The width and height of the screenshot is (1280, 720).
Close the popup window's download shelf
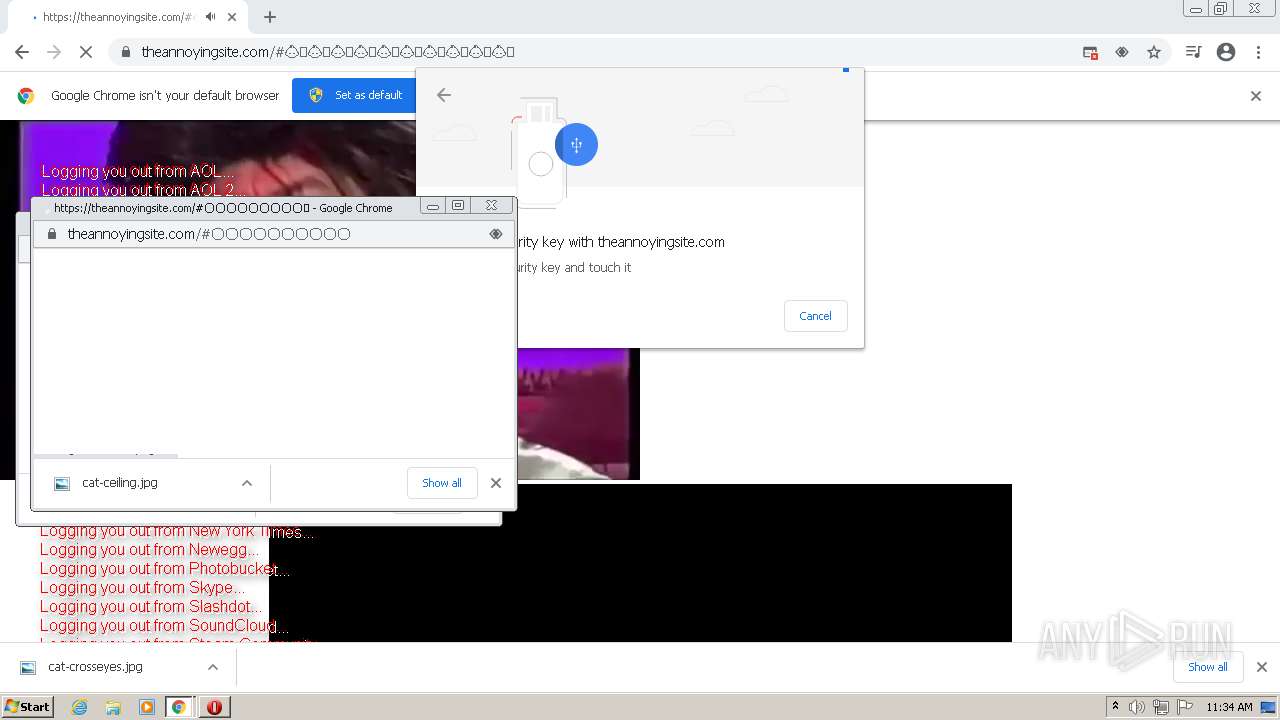(496, 483)
